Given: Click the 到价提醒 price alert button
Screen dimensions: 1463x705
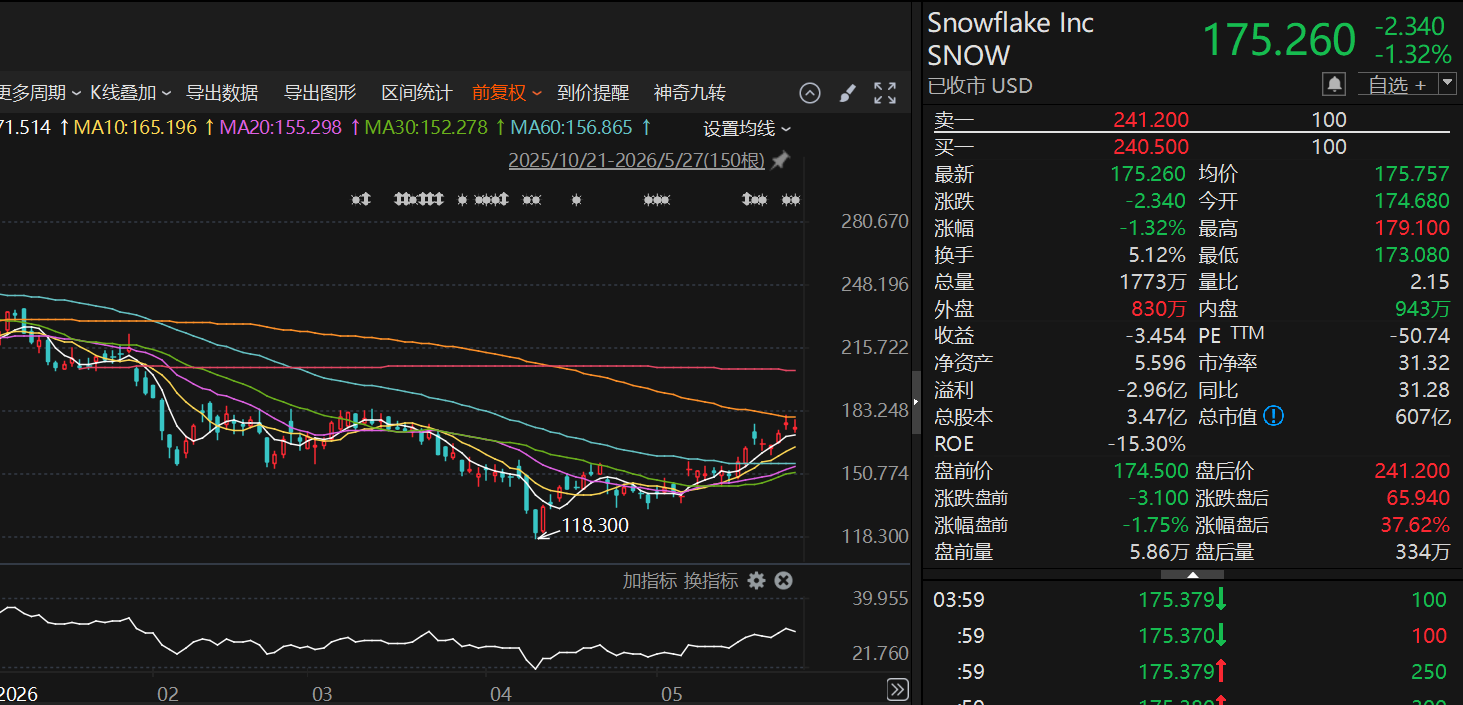Looking at the screenshot, I should coord(593,93).
